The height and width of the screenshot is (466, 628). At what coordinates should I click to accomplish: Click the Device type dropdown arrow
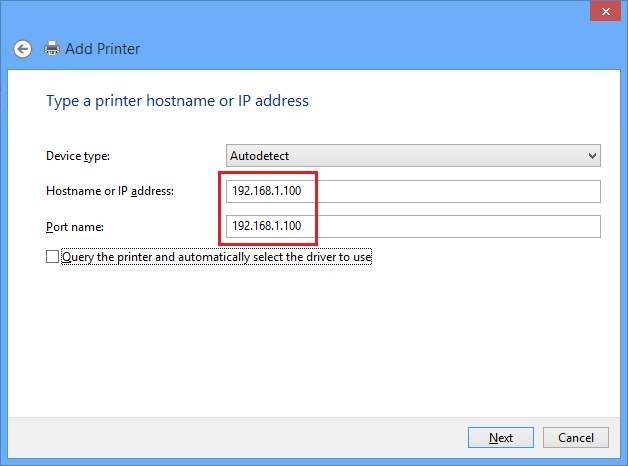[592, 156]
